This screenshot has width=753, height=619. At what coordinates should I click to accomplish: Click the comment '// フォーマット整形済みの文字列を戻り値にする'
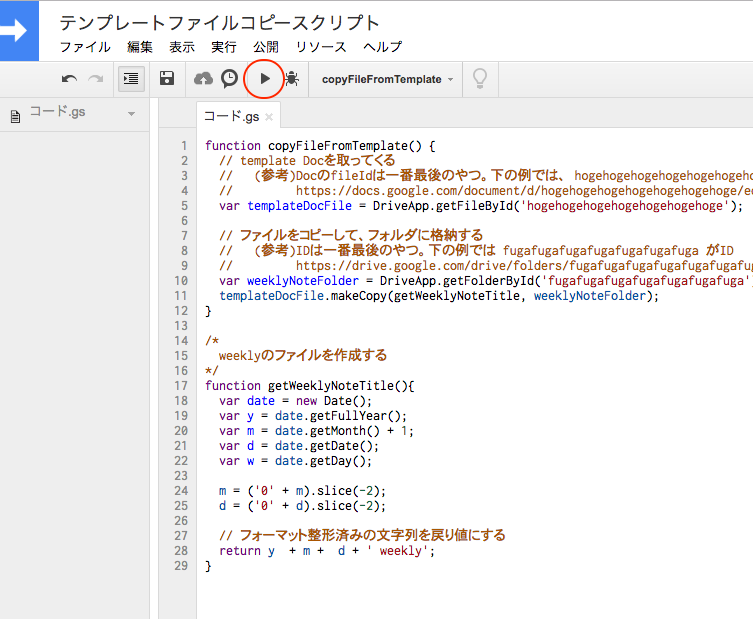click(x=363, y=535)
